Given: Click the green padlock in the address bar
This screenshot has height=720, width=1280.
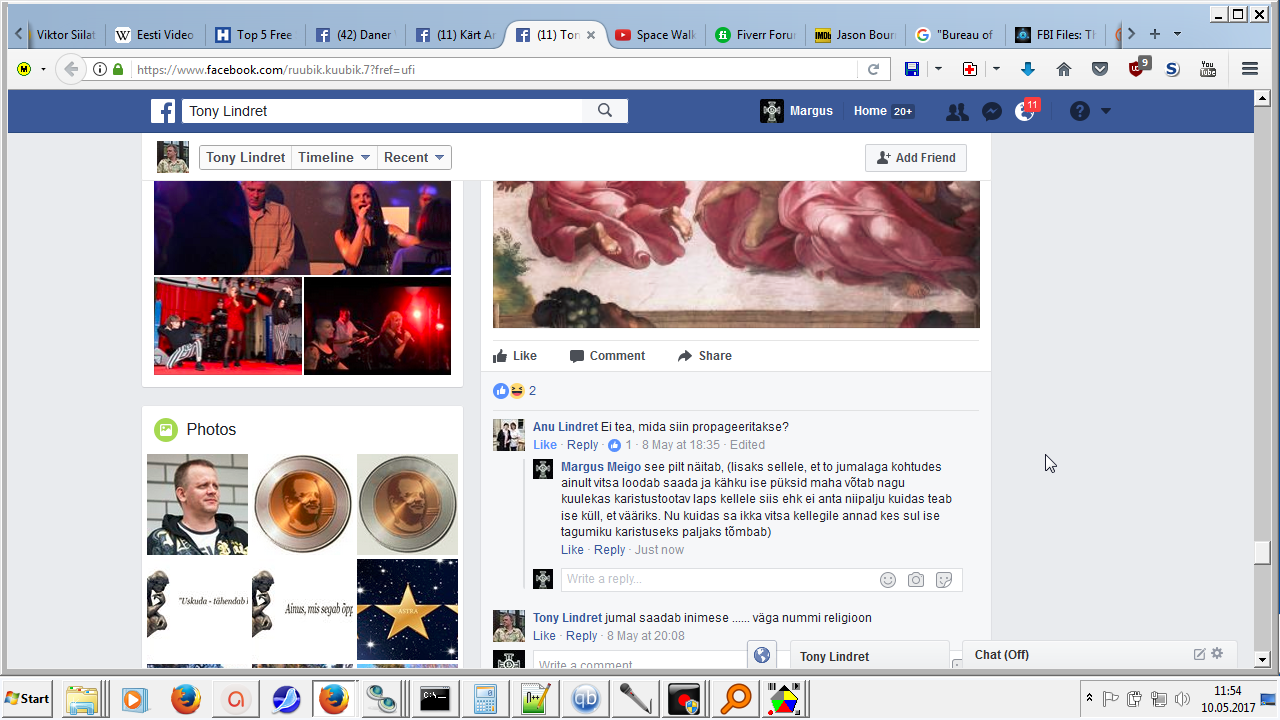Looking at the screenshot, I should (118, 69).
